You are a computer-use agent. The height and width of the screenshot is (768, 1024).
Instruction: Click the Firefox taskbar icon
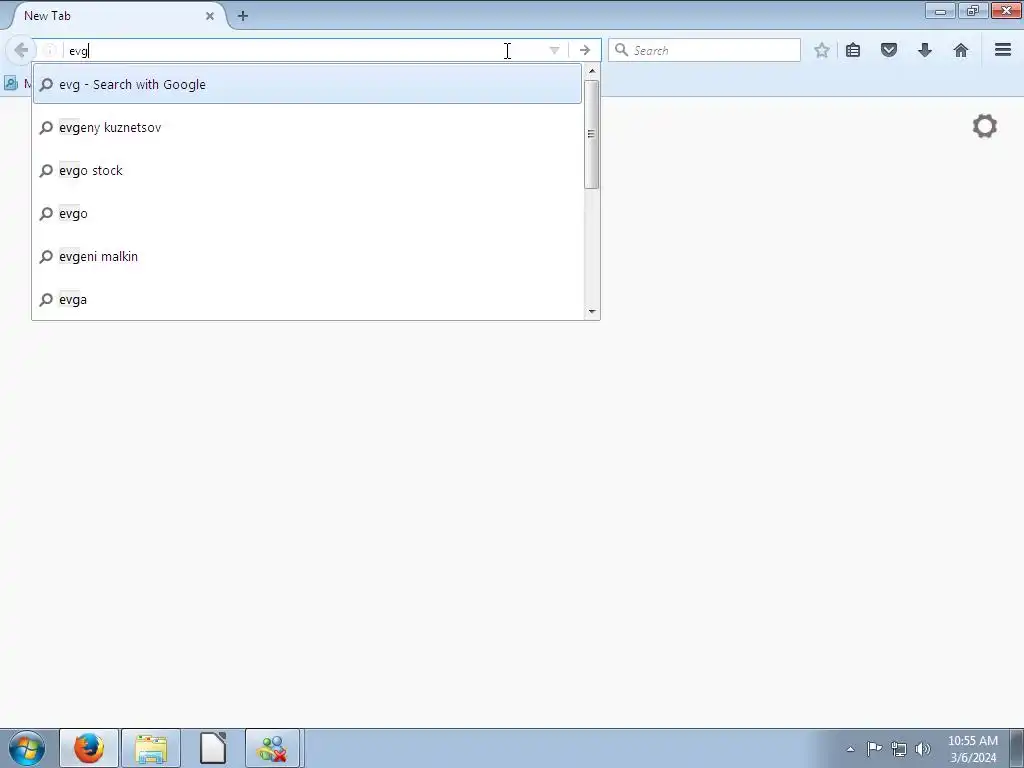[89, 748]
